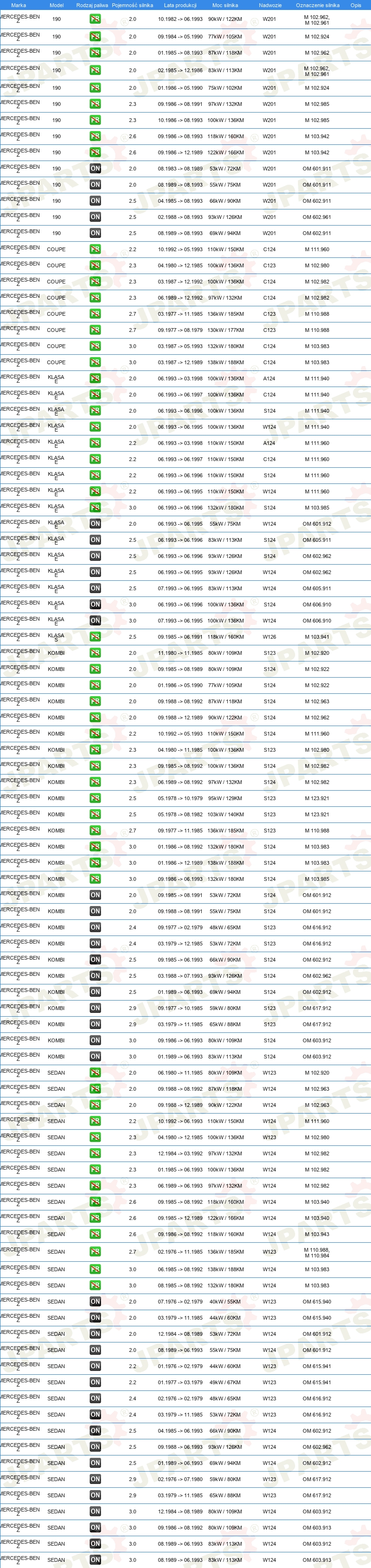Viewport: 371px width, 1568px height.
Task: Select the 95kW / 129KM power cell
Action: 225,799
